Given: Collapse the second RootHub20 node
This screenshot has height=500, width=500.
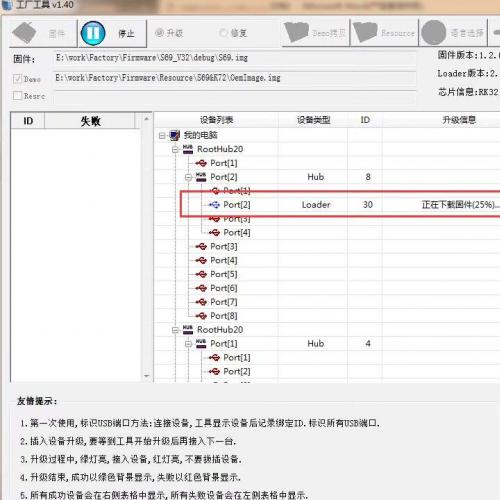Looking at the screenshot, I should 175,330.
